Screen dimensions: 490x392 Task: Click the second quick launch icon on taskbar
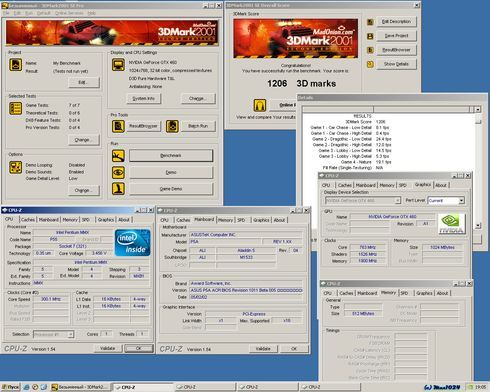coord(35,387)
